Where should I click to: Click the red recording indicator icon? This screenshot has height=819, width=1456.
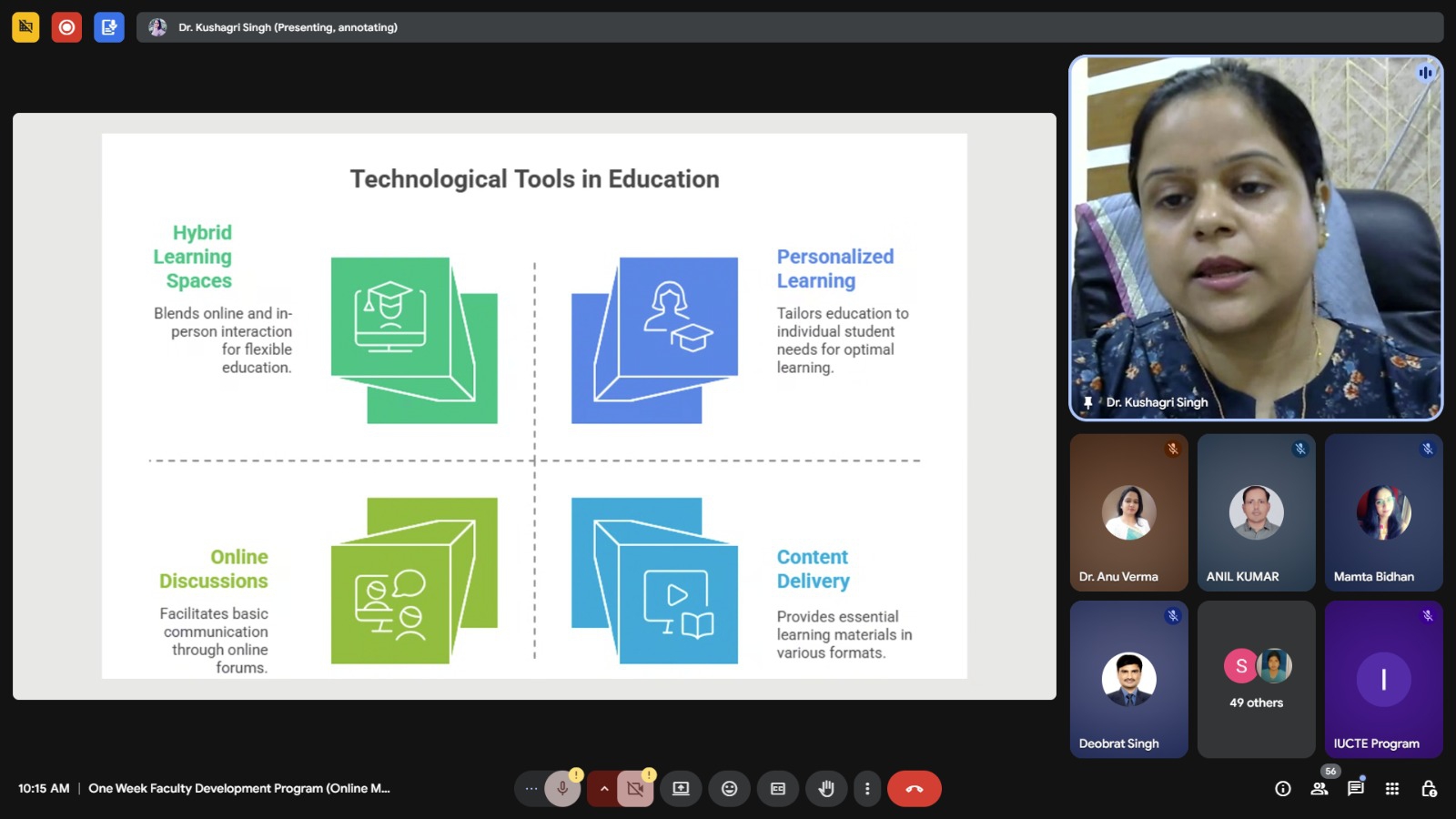click(x=66, y=27)
